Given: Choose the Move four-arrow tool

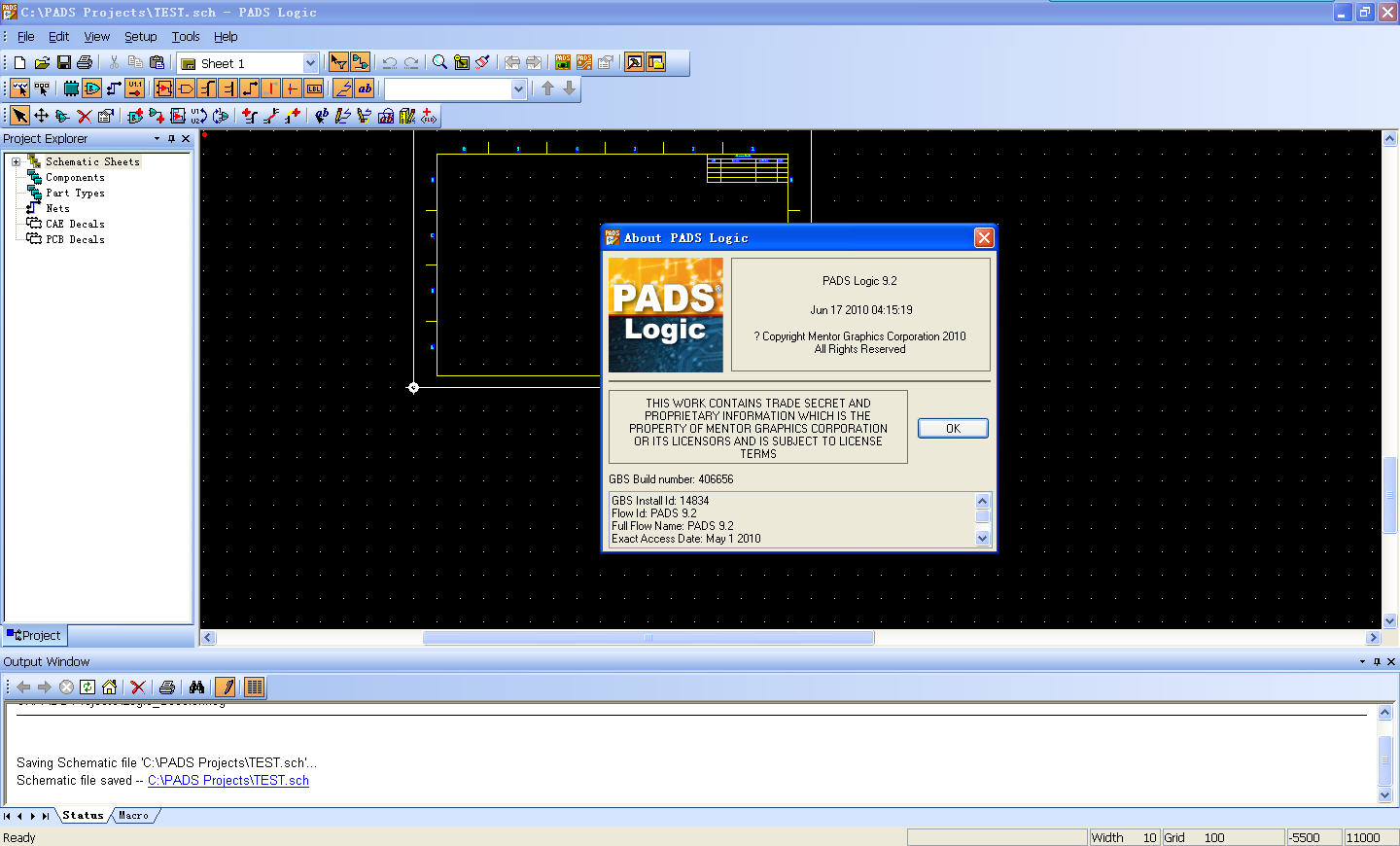Looking at the screenshot, I should [41, 116].
